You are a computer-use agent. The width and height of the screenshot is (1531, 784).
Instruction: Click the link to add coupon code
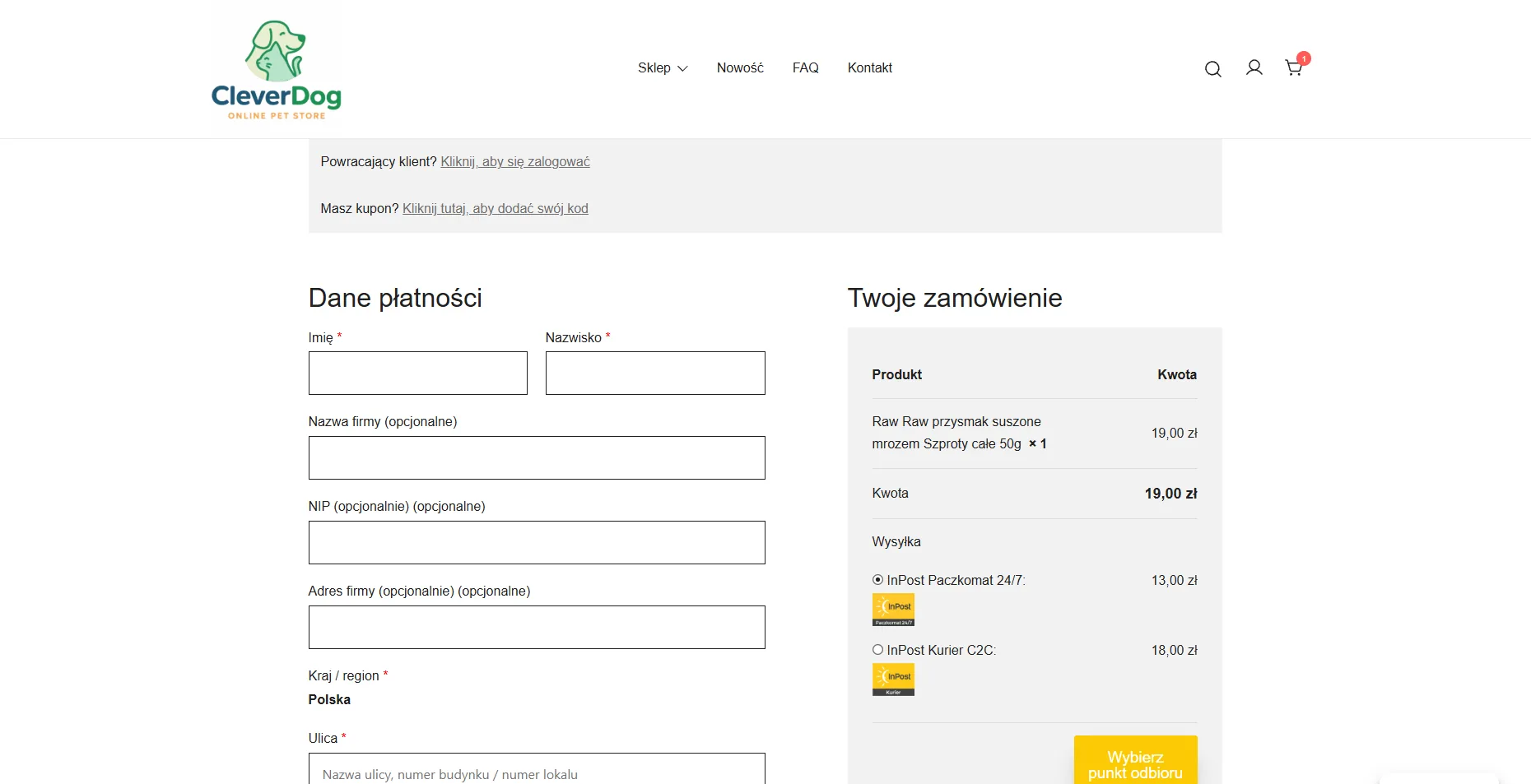[x=496, y=209]
